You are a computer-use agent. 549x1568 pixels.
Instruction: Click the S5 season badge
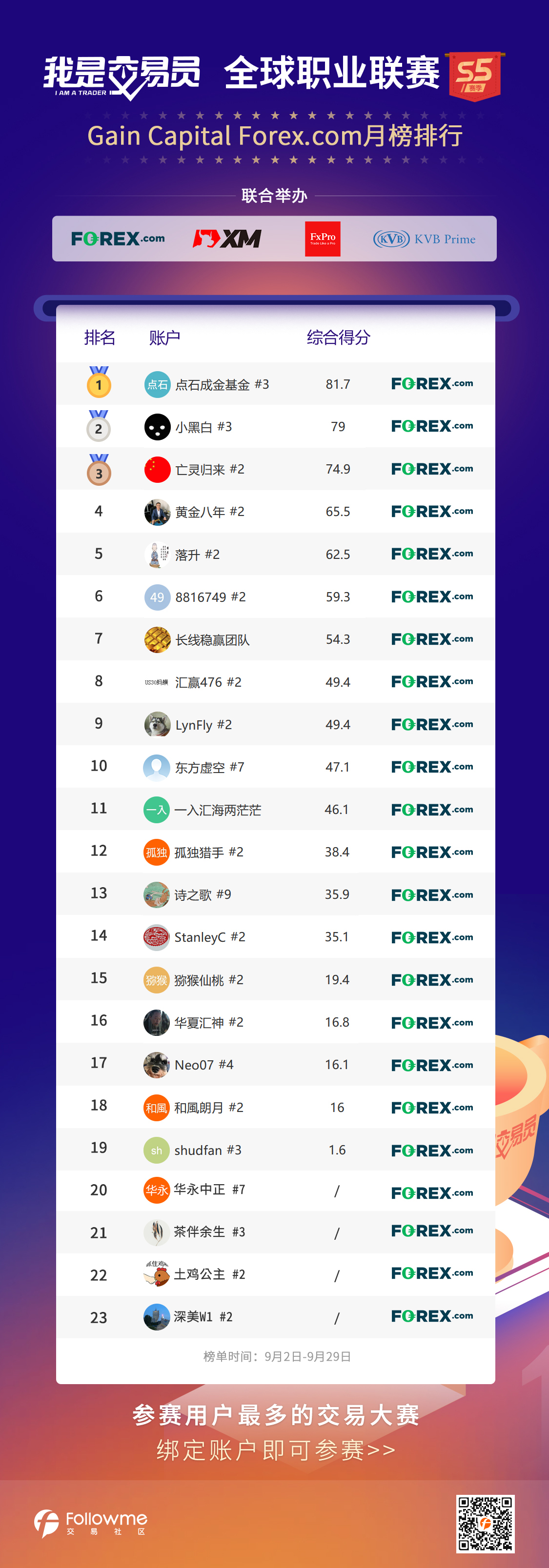tap(475, 76)
